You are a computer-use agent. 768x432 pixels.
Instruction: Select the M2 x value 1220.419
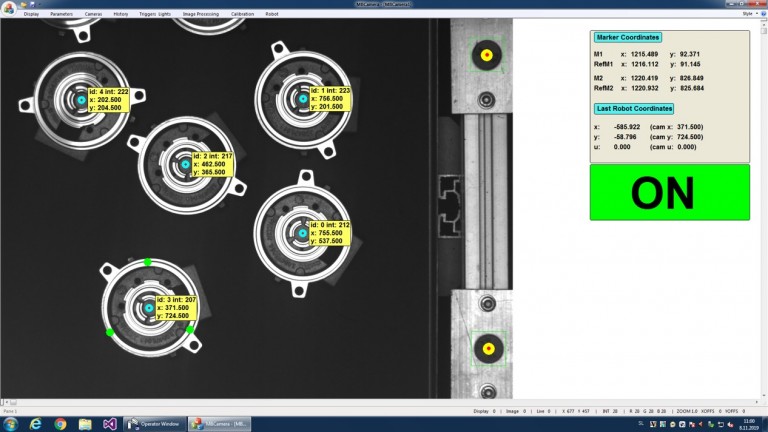point(644,78)
